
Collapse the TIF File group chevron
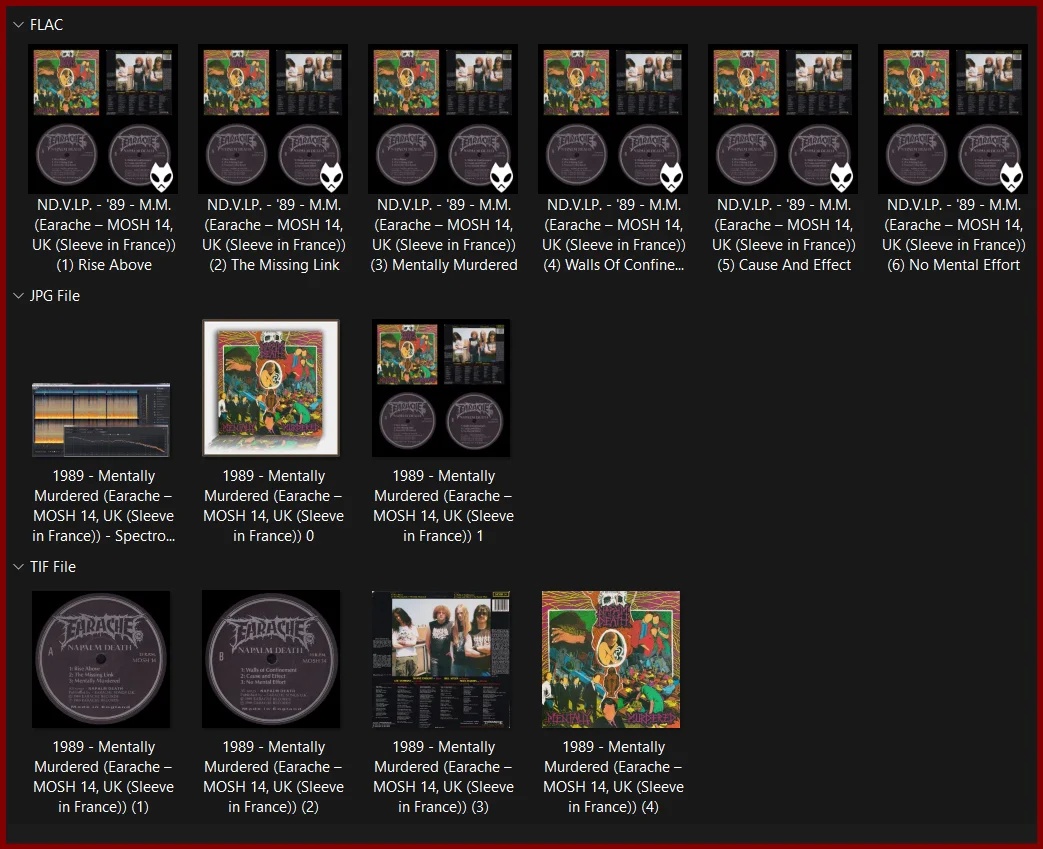[18, 567]
